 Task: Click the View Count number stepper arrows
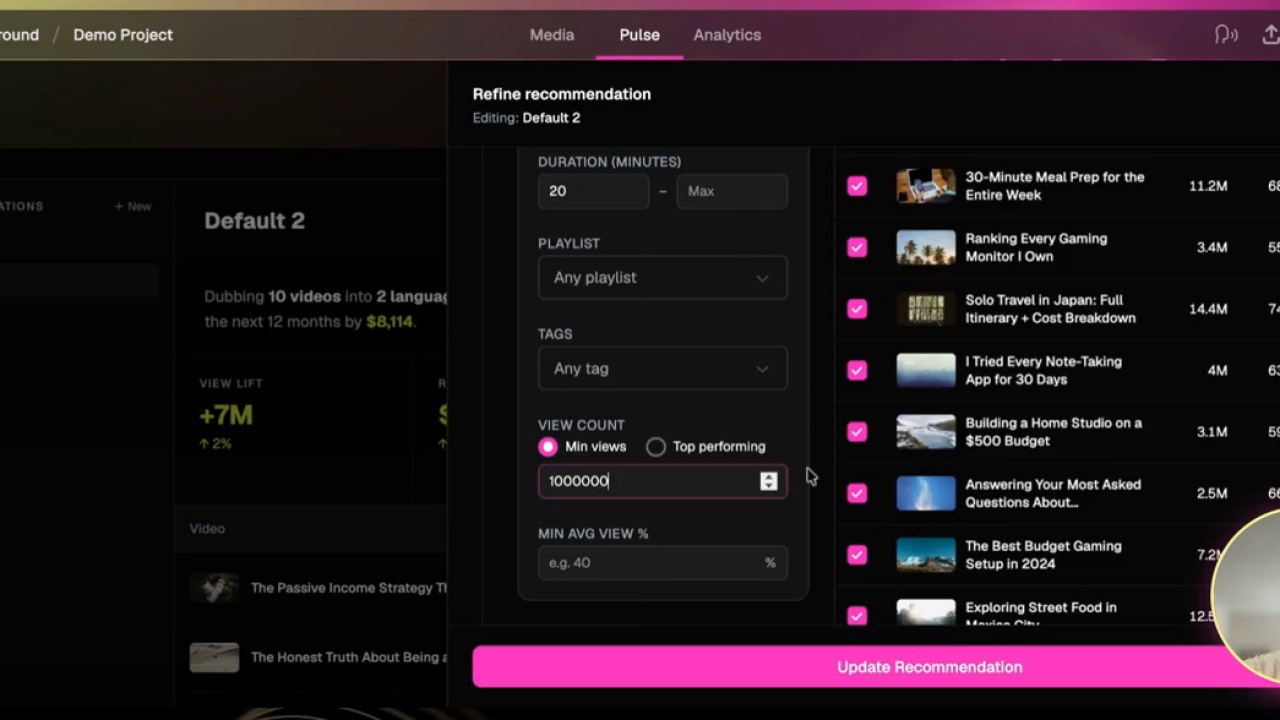[x=768, y=481]
